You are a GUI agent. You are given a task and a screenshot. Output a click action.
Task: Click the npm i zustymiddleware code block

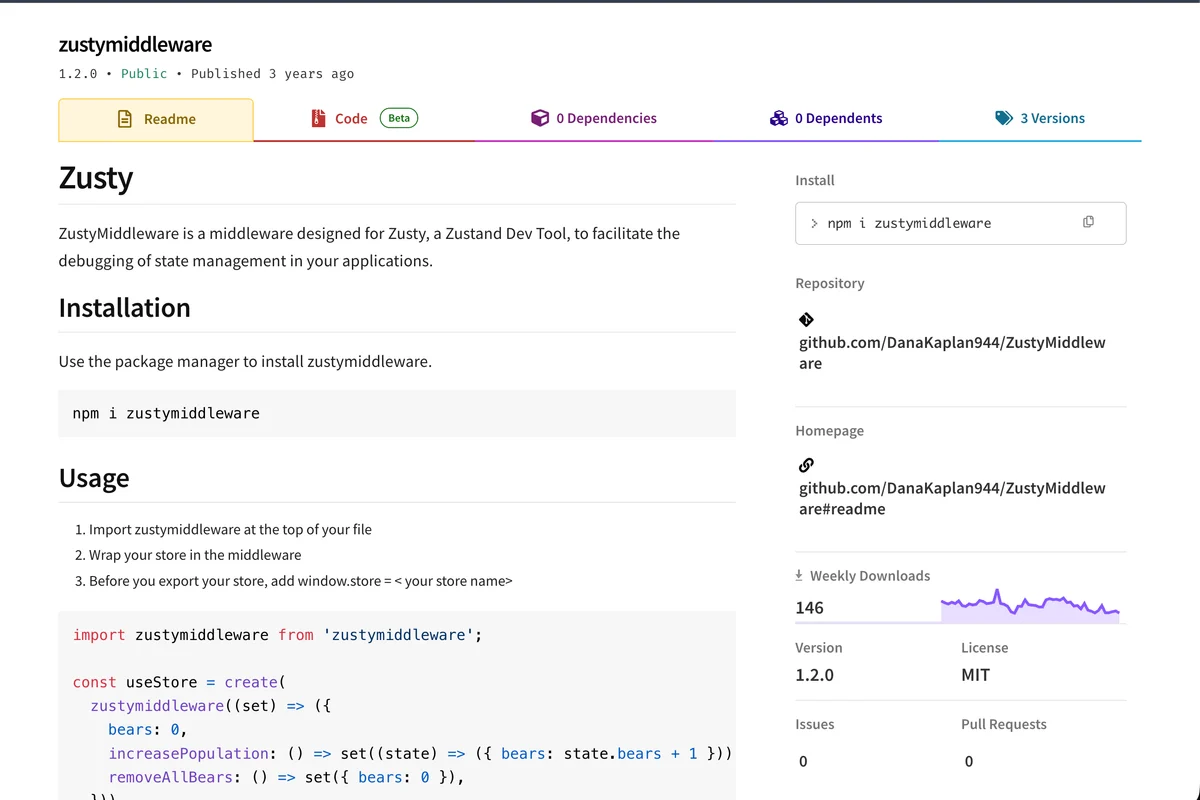(397, 413)
